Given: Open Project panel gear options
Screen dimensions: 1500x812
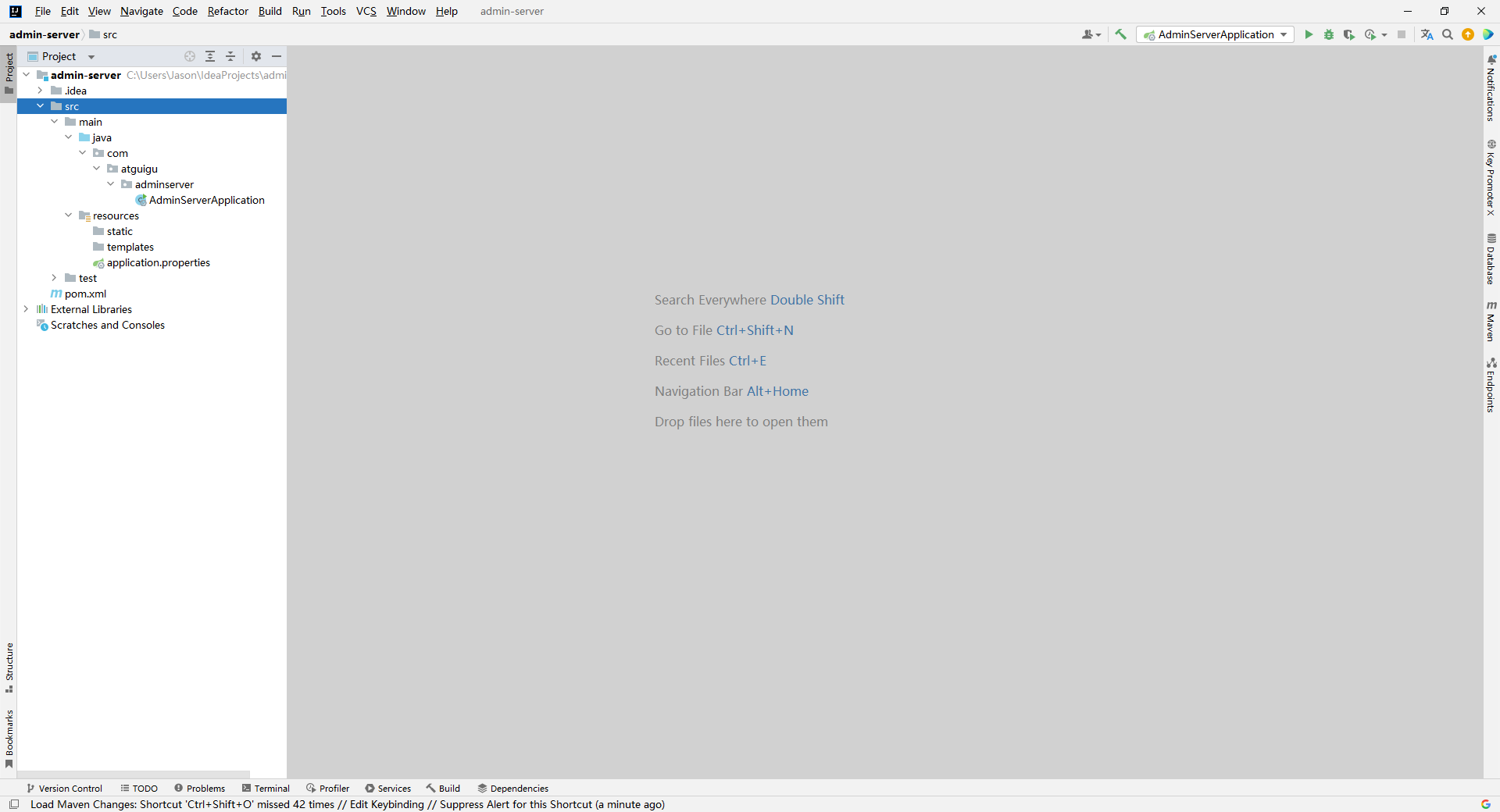Looking at the screenshot, I should coord(256,56).
